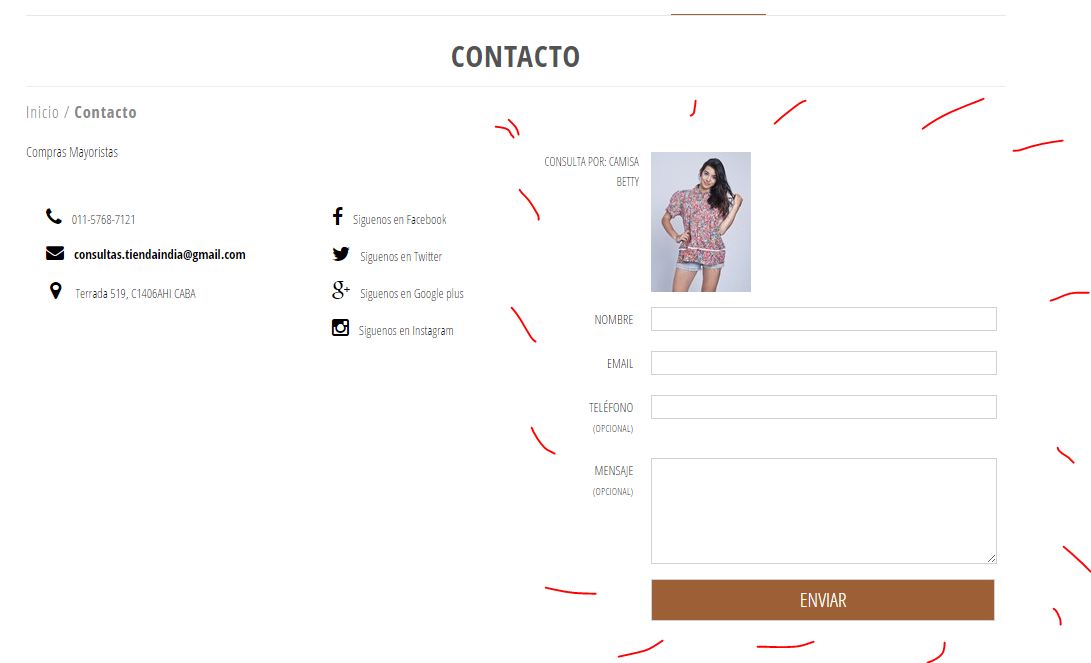
Task: Click the consultas.tiendaindia@gmail.com email link
Action: 159,255
